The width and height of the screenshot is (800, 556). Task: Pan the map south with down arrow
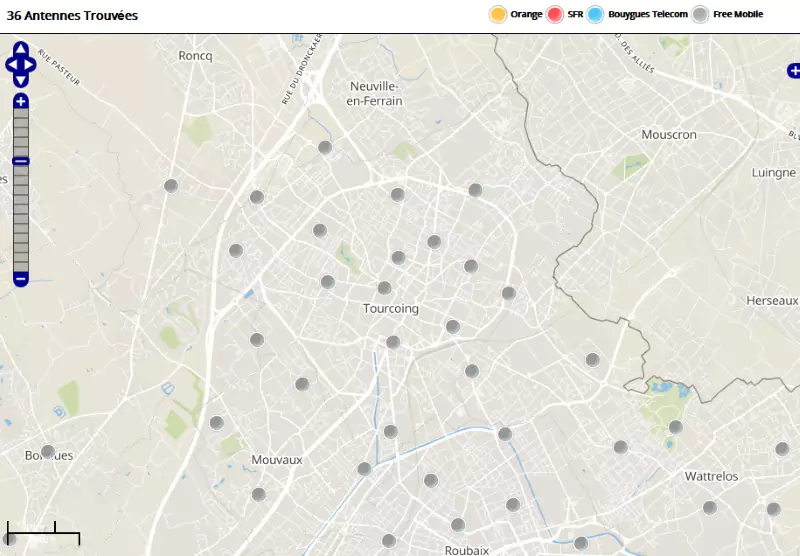[x=21, y=80]
